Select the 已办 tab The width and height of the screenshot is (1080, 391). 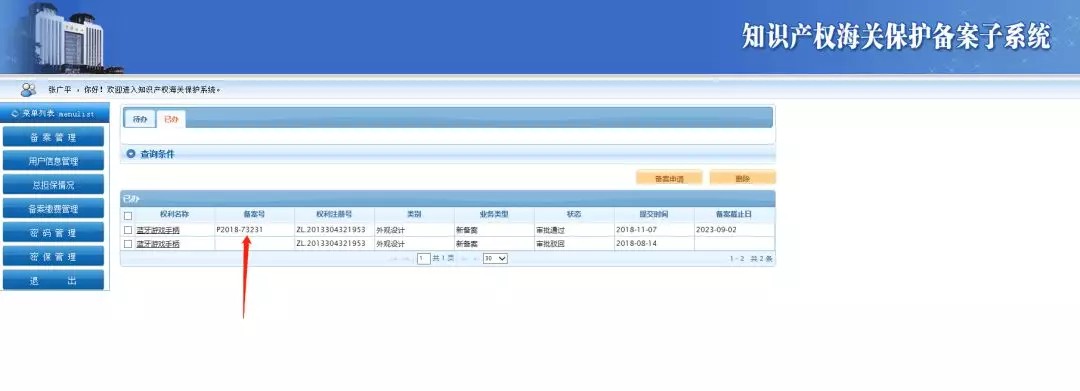click(x=171, y=119)
